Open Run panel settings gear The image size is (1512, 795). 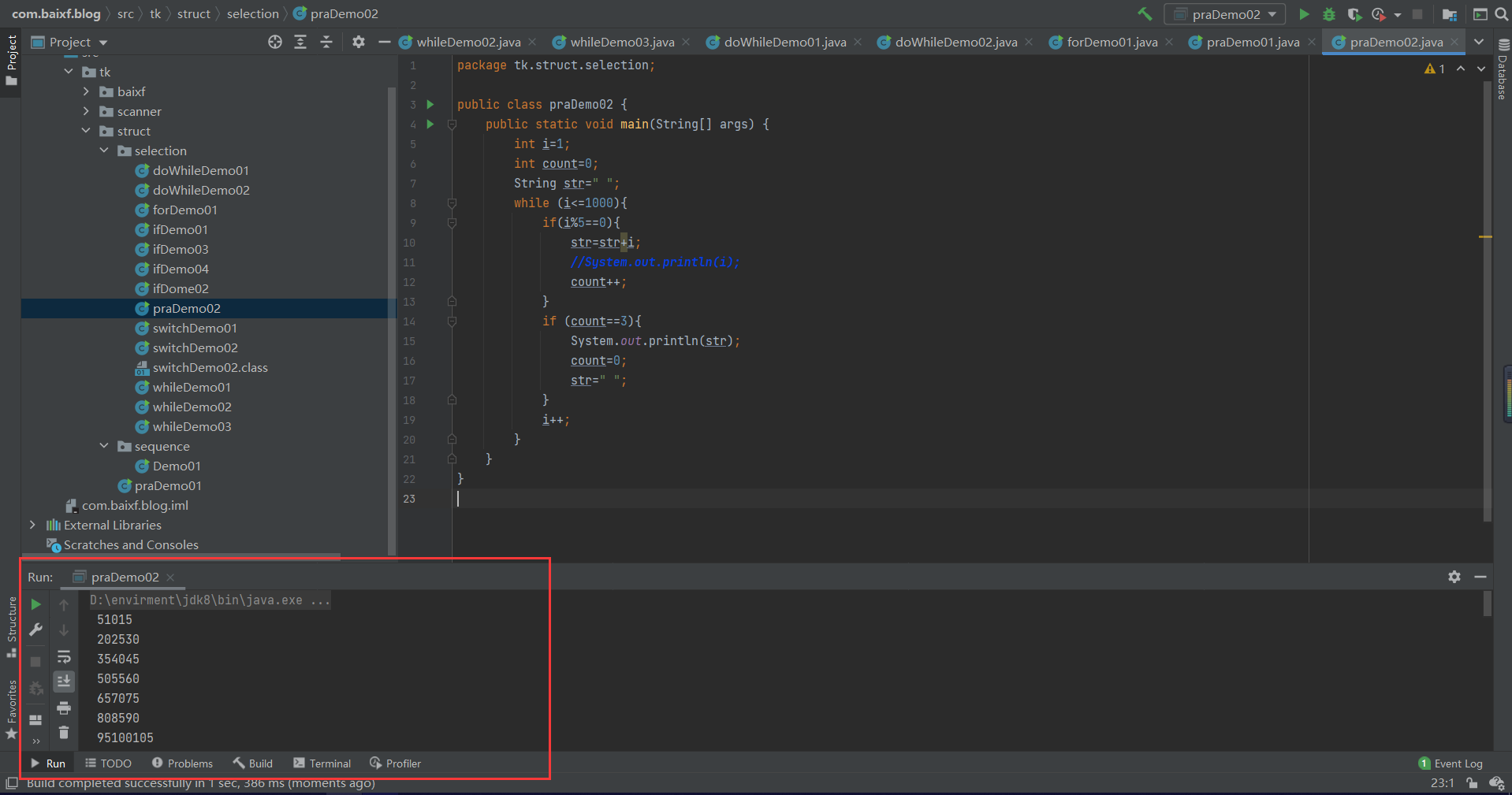(x=1454, y=577)
